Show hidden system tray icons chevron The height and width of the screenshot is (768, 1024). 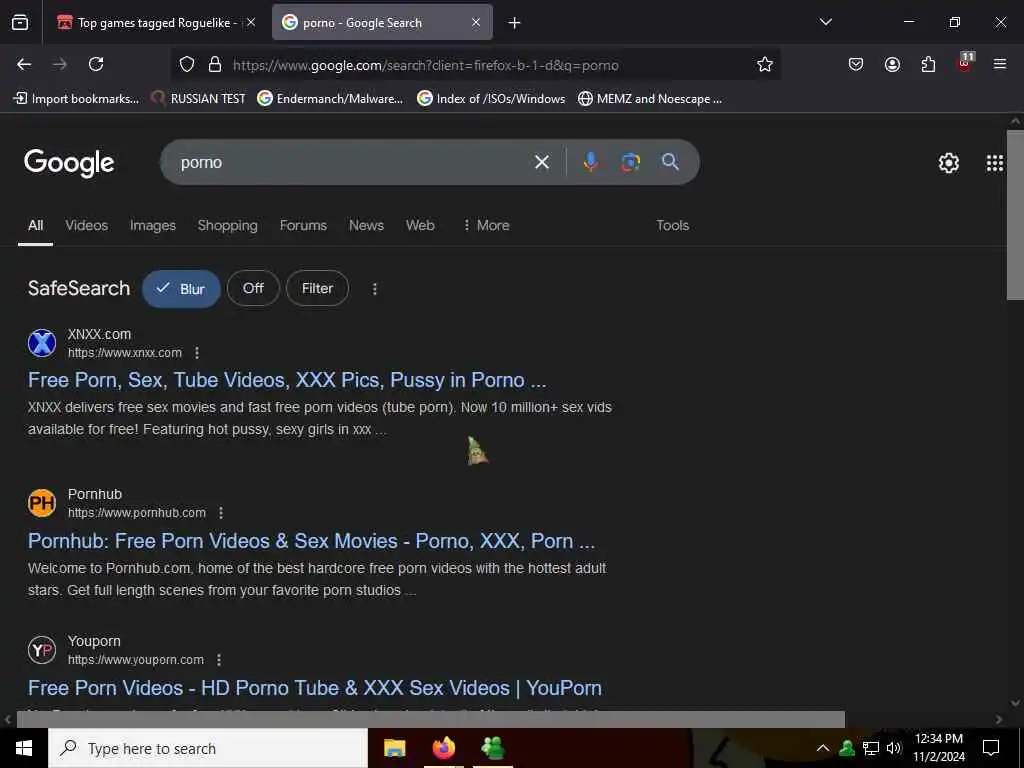[823, 748]
